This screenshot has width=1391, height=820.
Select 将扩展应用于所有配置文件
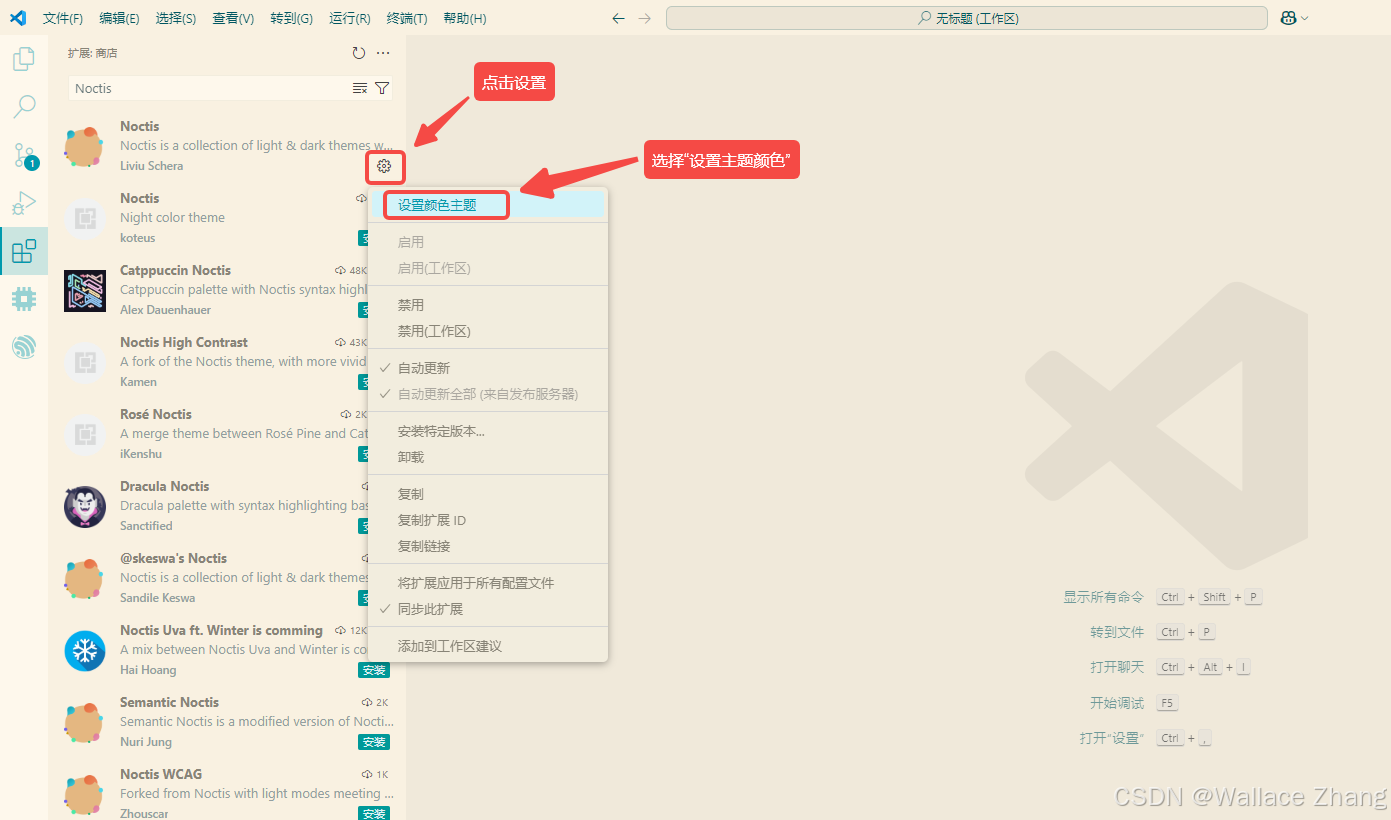point(488,583)
